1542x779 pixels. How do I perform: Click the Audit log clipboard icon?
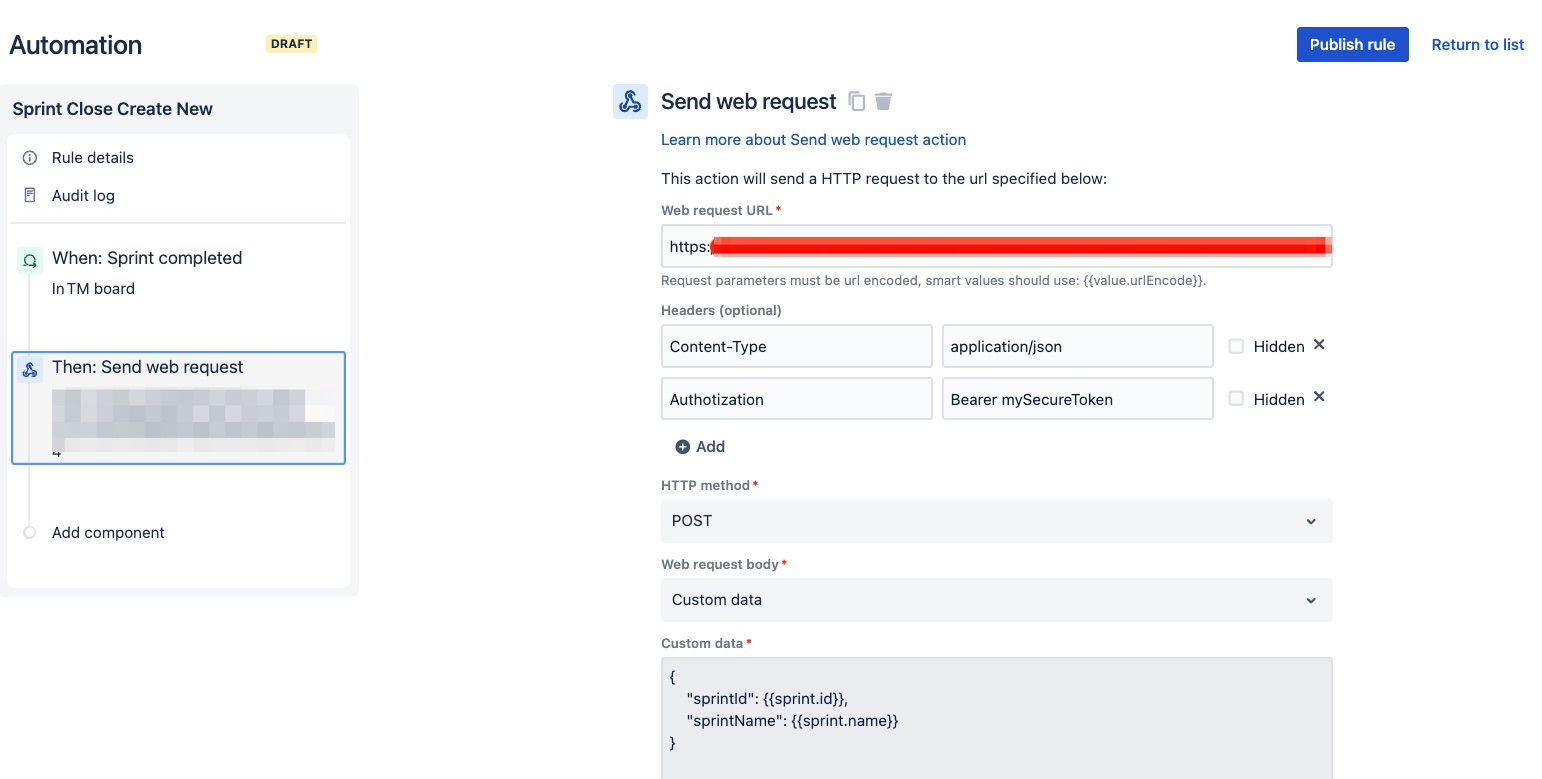pos(29,195)
